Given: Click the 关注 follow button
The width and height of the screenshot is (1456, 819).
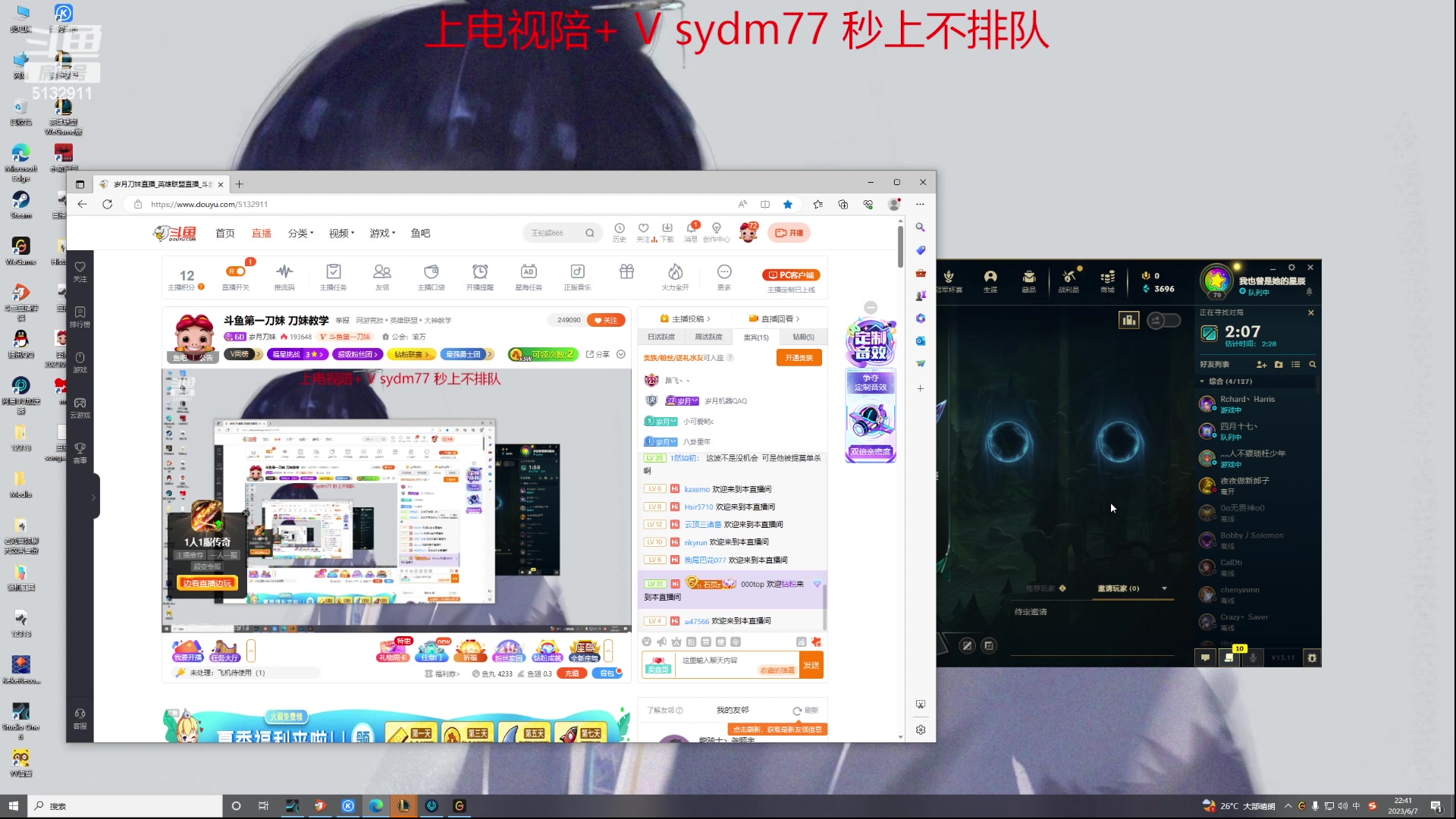Looking at the screenshot, I should coord(606,320).
